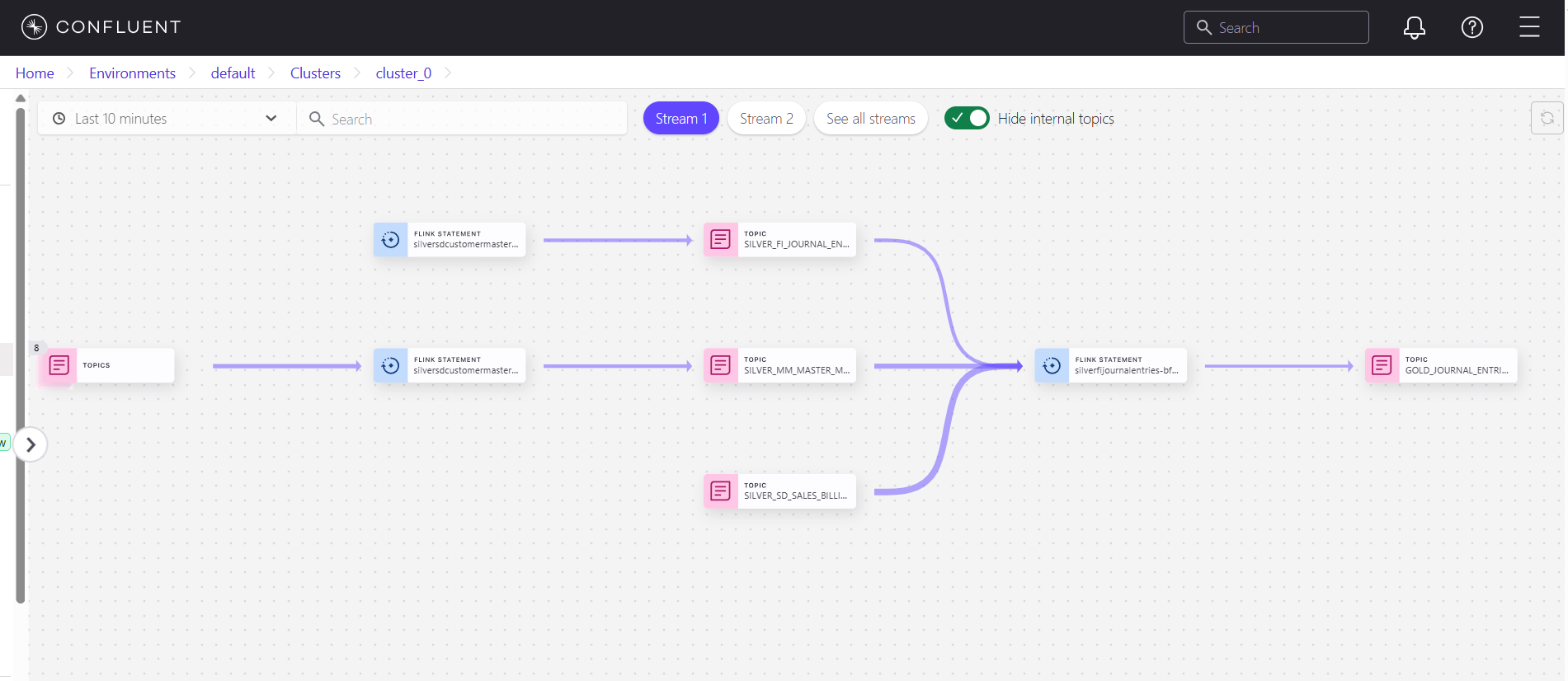
Task: Switch to Stream 2 tab
Action: [x=765, y=119]
